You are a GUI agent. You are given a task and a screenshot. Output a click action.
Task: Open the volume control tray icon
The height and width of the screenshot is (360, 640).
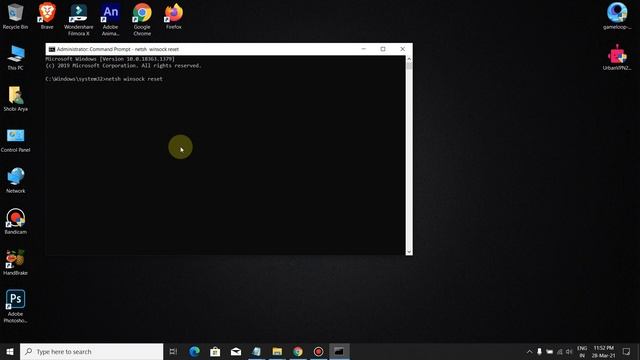pos(569,351)
